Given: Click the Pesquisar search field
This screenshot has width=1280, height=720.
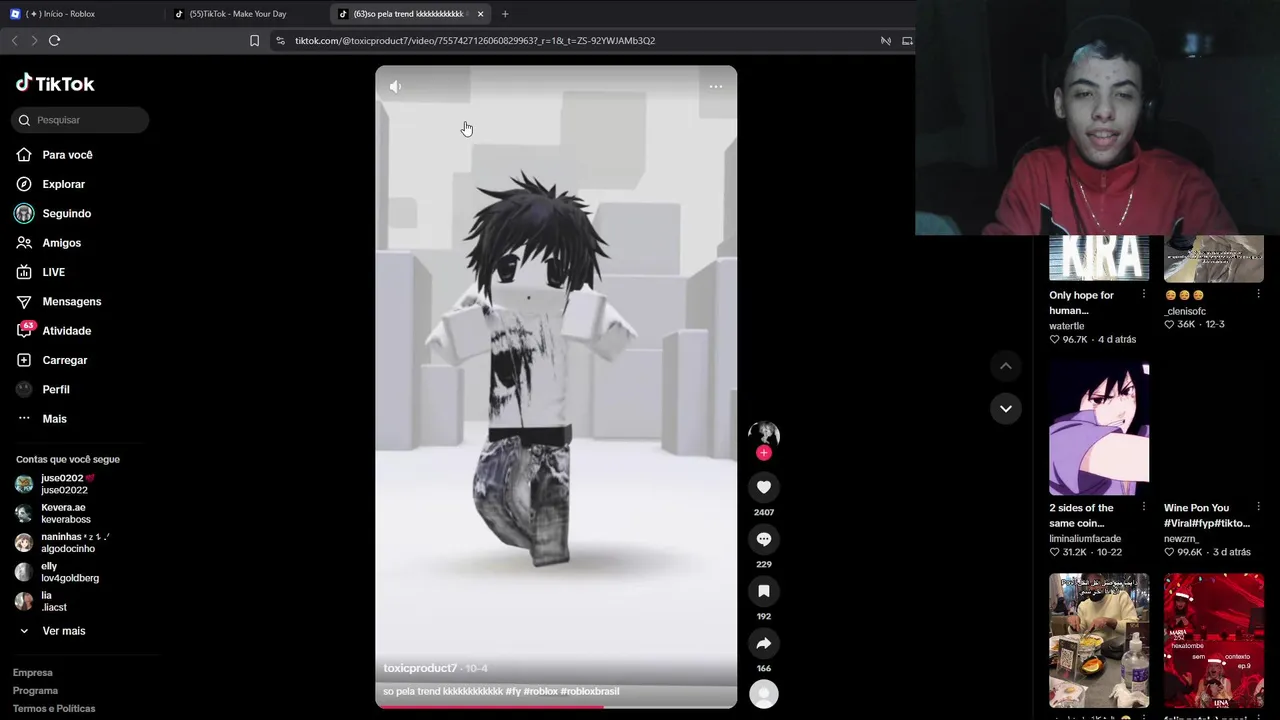Looking at the screenshot, I should (x=80, y=120).
